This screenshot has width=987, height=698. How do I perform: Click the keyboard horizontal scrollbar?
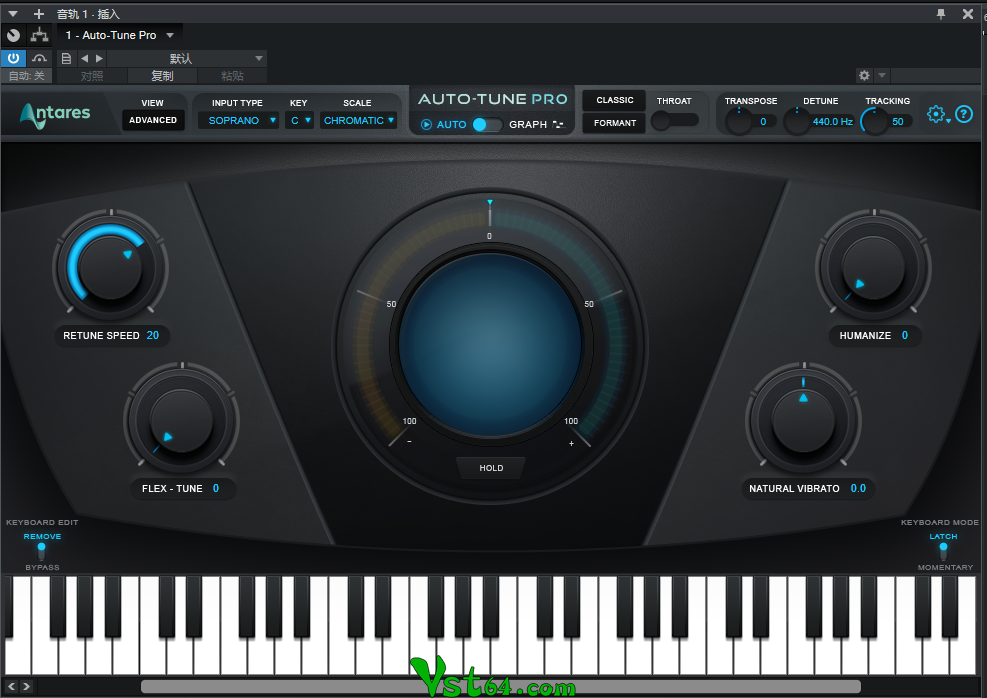click(x=500, y=686)
